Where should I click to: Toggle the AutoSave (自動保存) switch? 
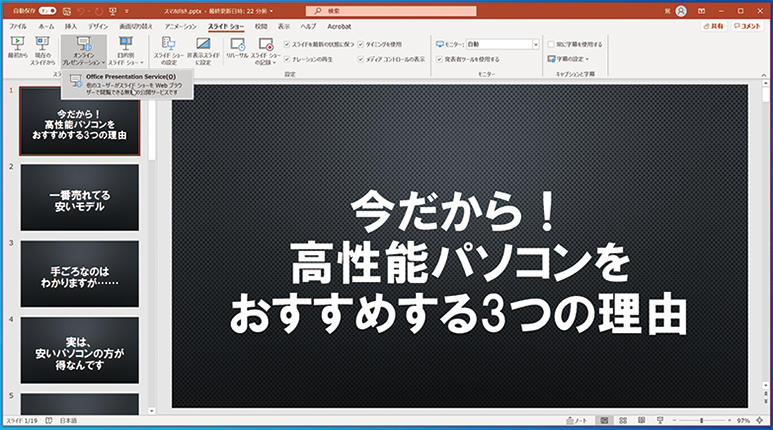coord(47,10)
